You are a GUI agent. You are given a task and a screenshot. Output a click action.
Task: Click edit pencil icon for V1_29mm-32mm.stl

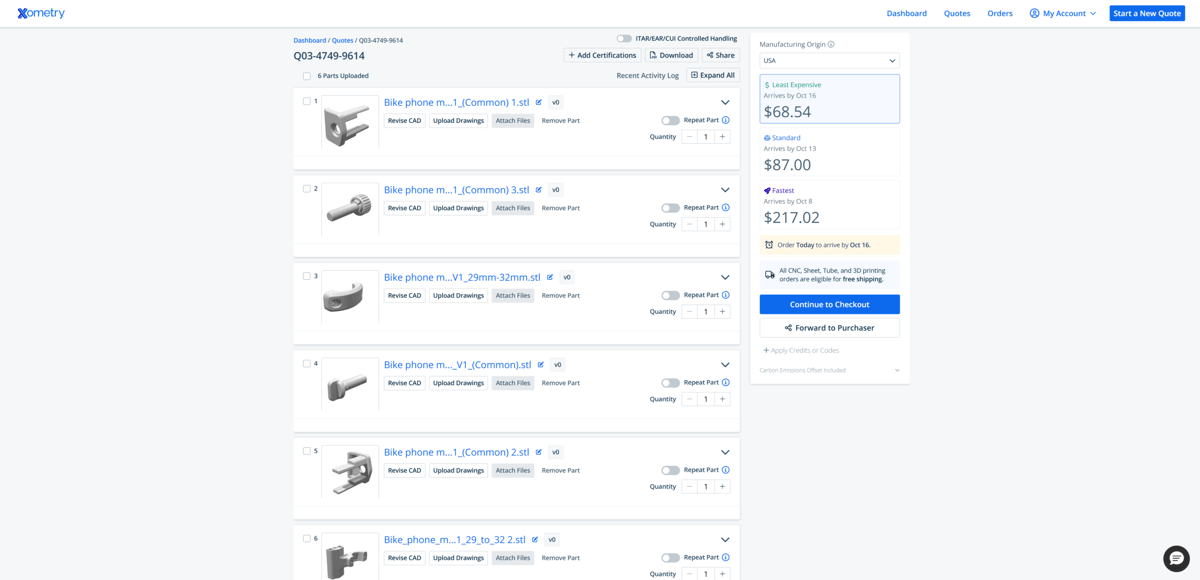point(550,277)
